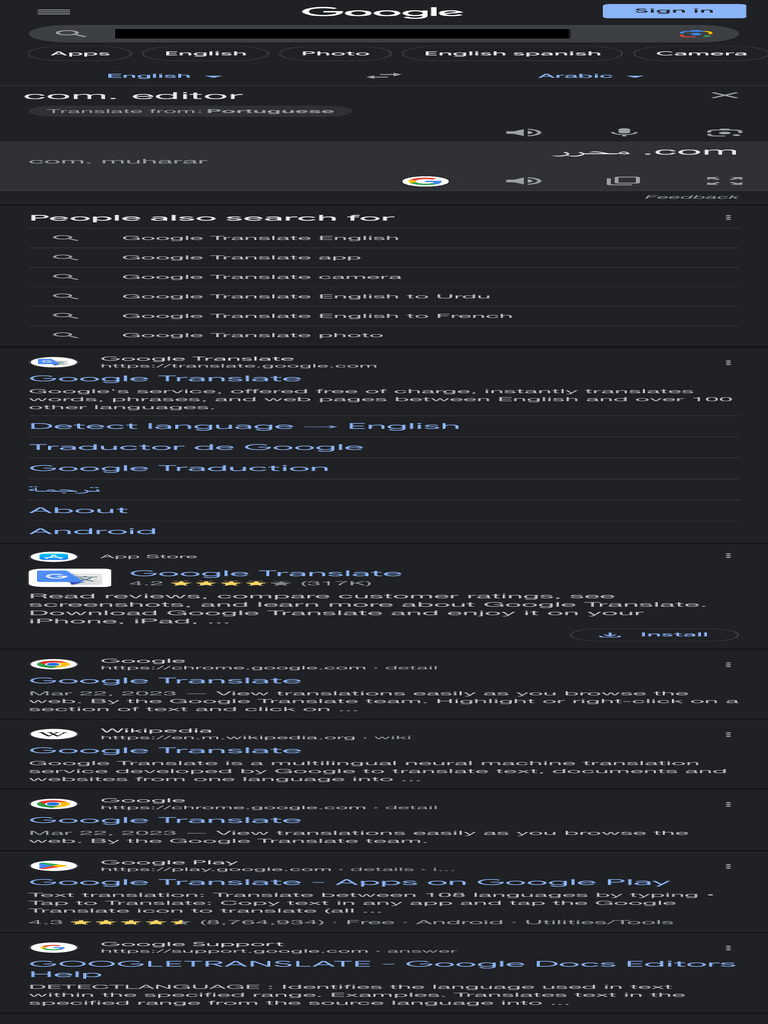The image size is (768, 1024).
Task: Open more options for App Store result
Action: pyautogui.click(x=728, y=556)
